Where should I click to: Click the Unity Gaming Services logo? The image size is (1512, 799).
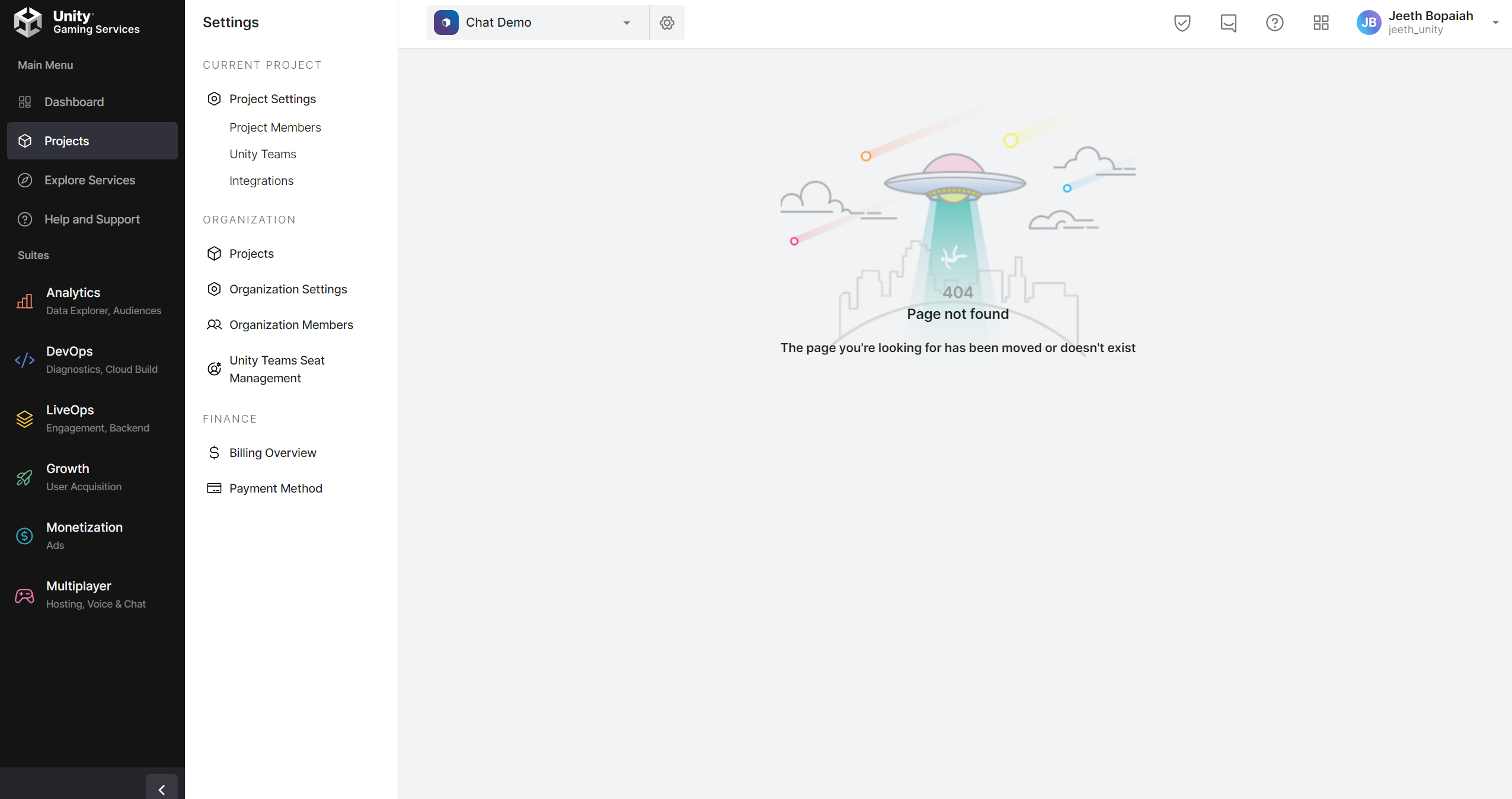point(77,22)
